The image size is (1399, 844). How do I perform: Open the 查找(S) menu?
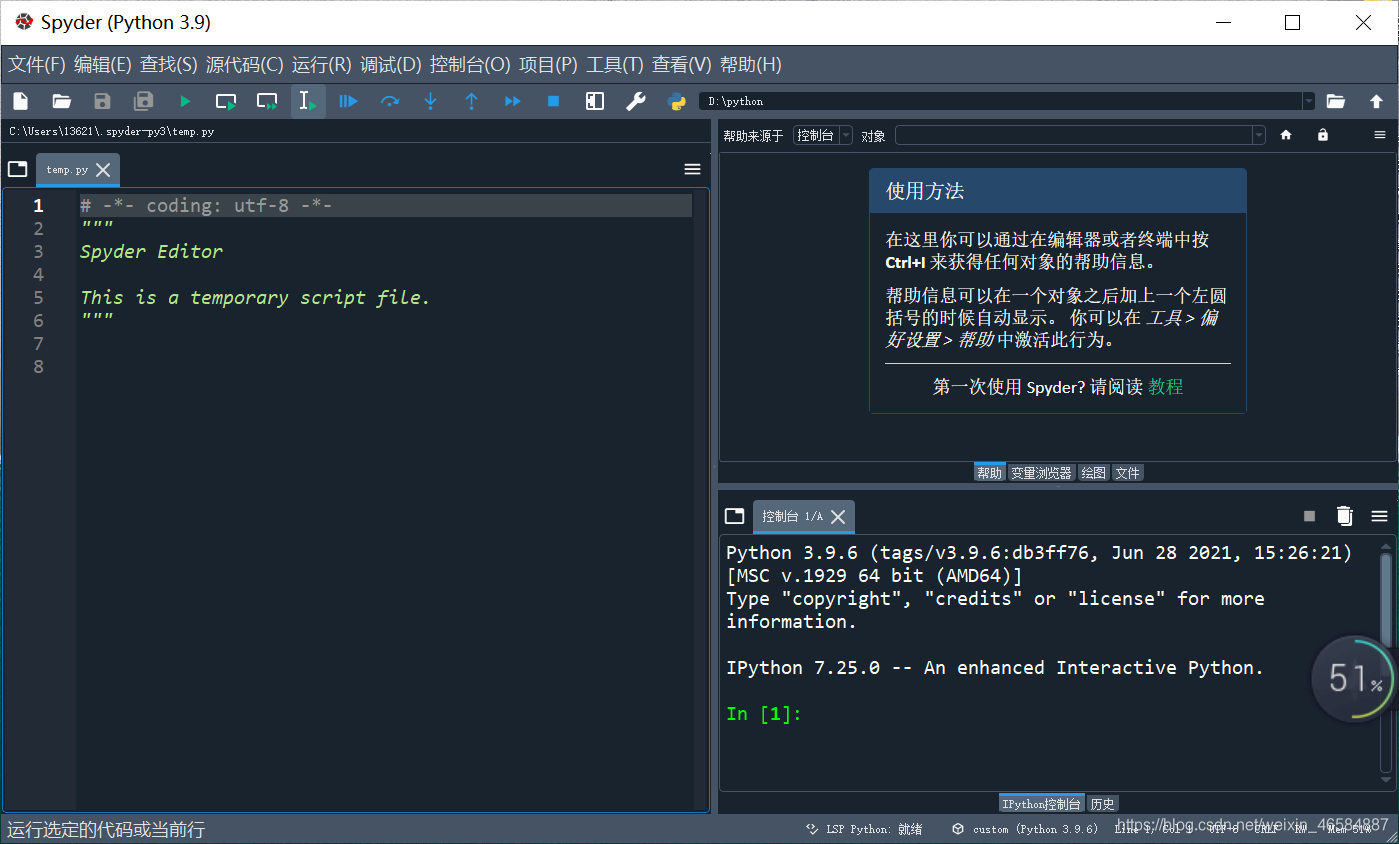tap(169, 65)
